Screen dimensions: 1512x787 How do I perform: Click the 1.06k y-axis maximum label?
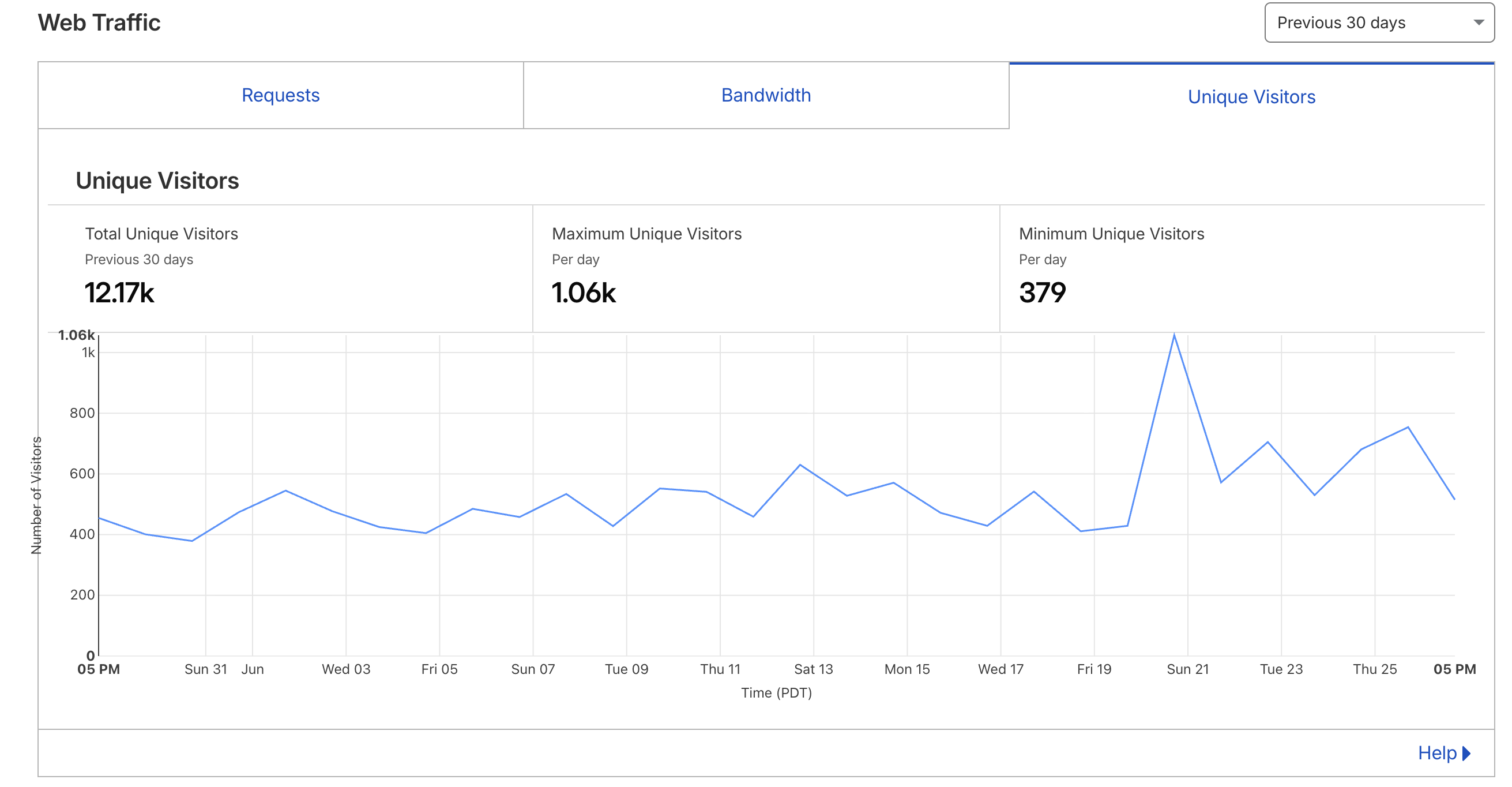pos(76,335)
